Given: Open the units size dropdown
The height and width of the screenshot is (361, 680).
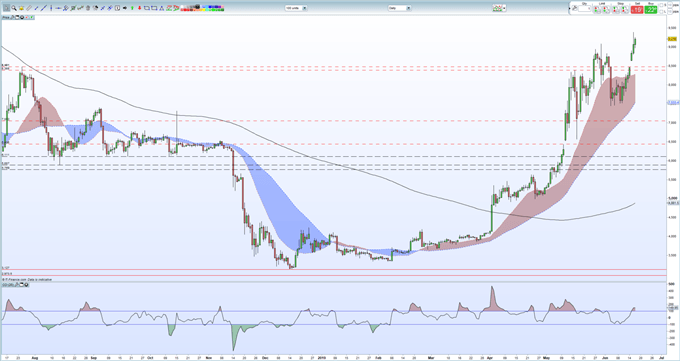Looking at the screenshot, I should pos(296,8).
